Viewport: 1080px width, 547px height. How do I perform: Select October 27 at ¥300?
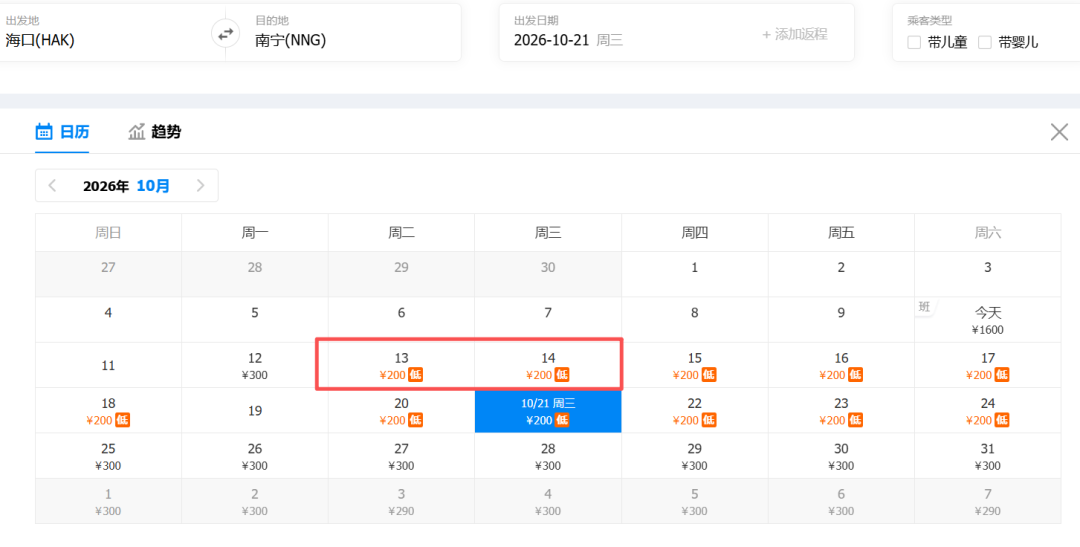pos(402,456)
